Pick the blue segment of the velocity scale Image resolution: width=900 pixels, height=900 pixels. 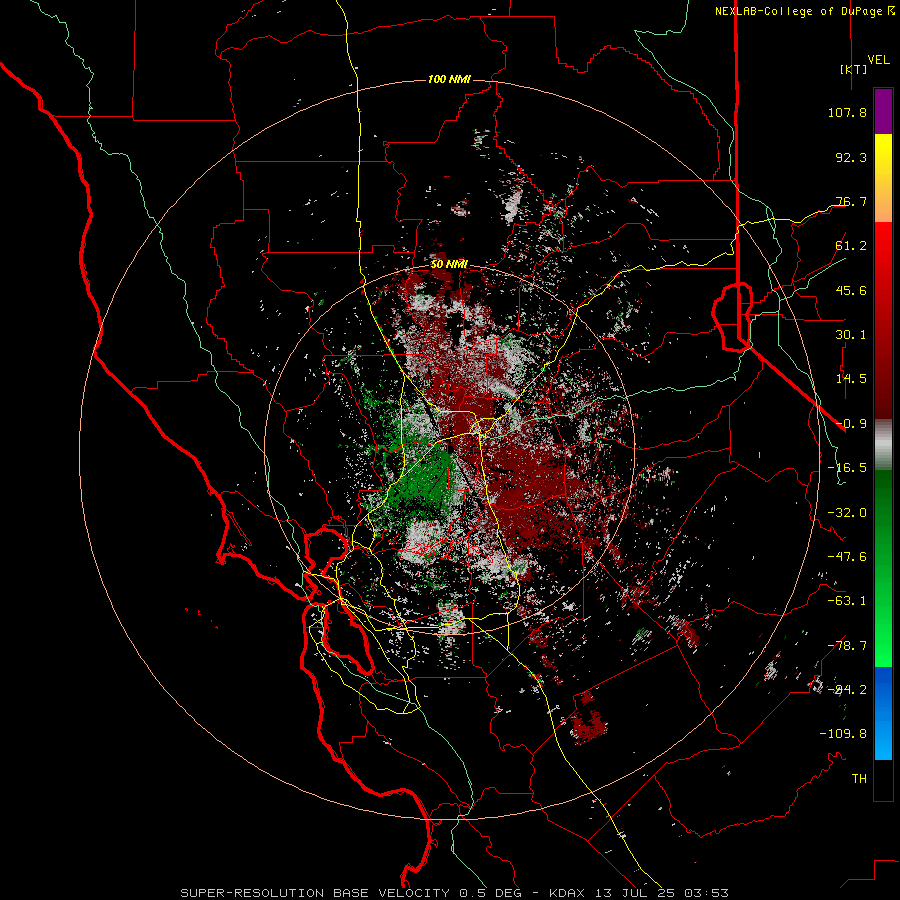(x=883, y=713)
